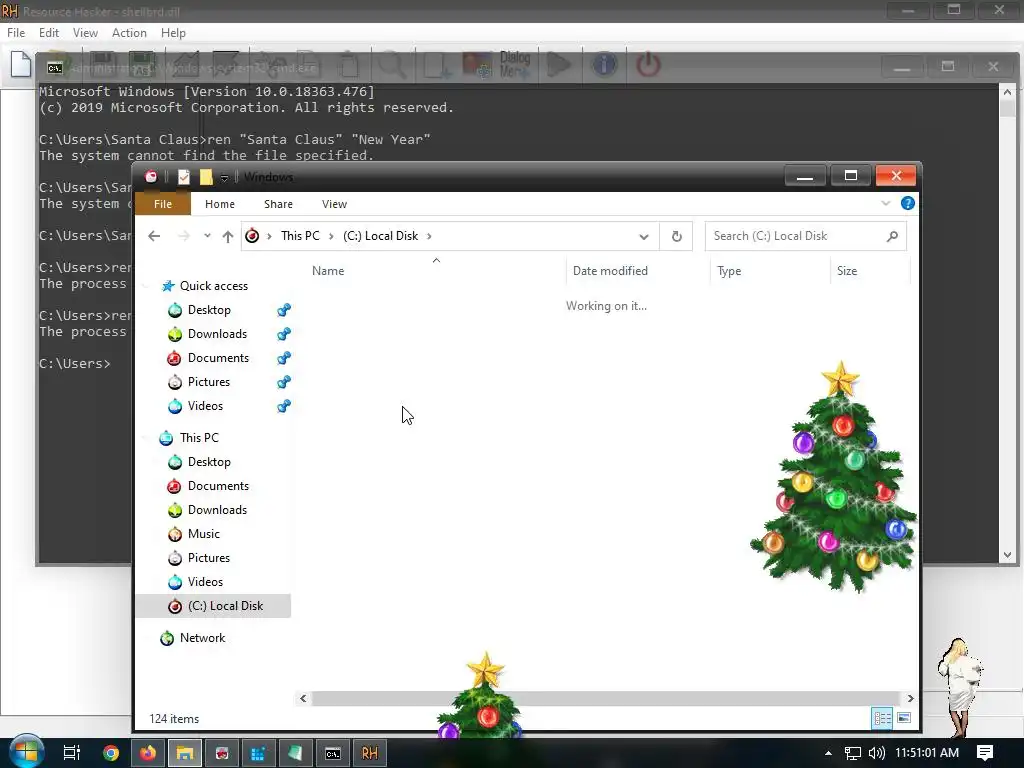Open Videos under Quick access
Image resolution: width=1024 pixels, height=768 pixels.
point(205,406)
